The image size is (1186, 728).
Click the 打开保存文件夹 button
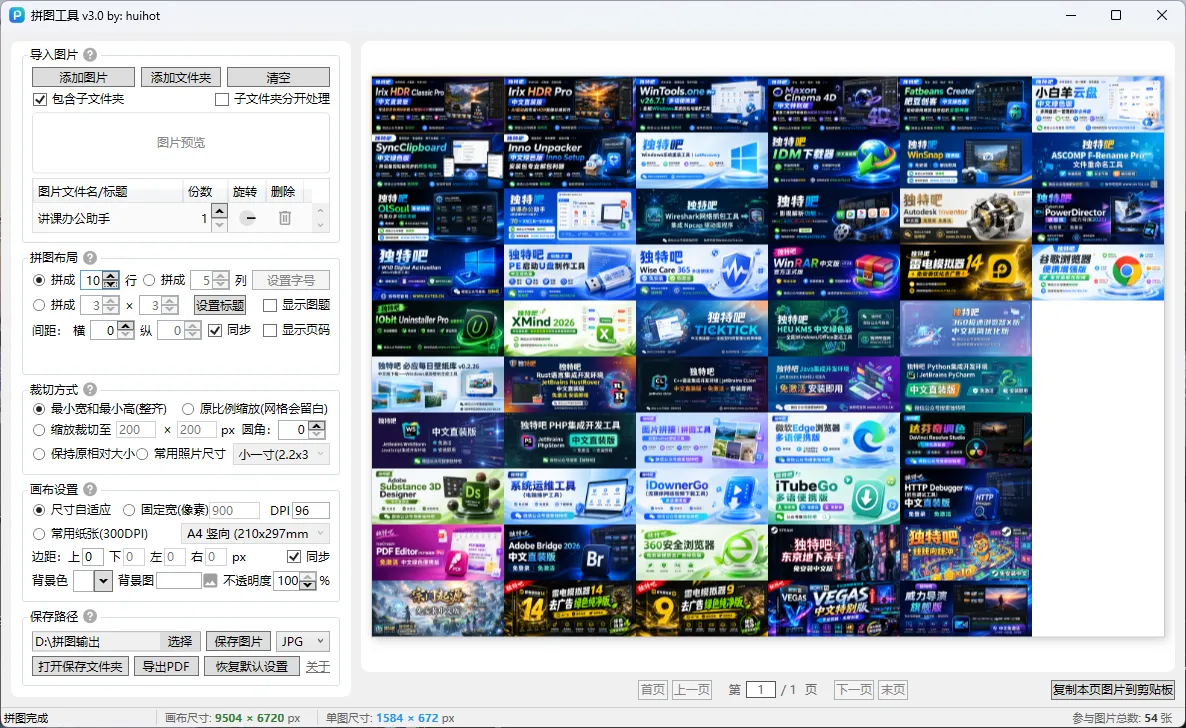pyautogui.click(x=80, y=666)
